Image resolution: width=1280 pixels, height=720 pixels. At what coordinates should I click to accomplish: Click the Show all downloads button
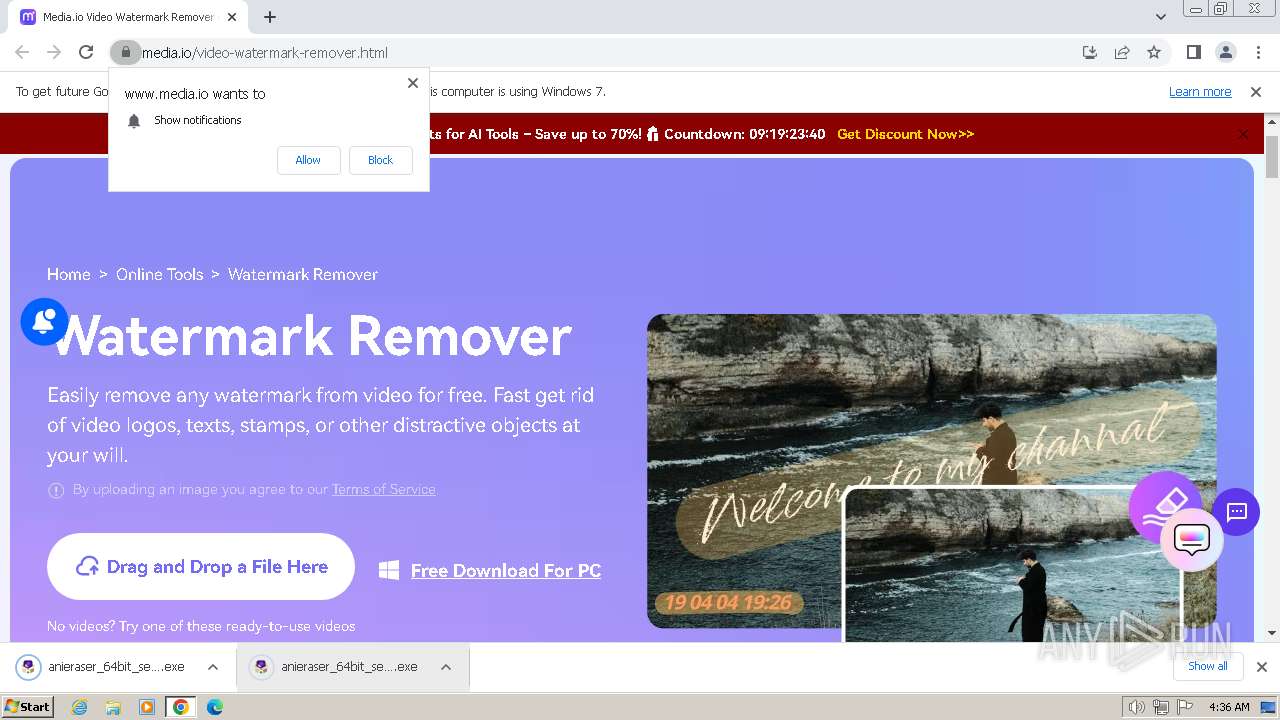point(1208,666)
